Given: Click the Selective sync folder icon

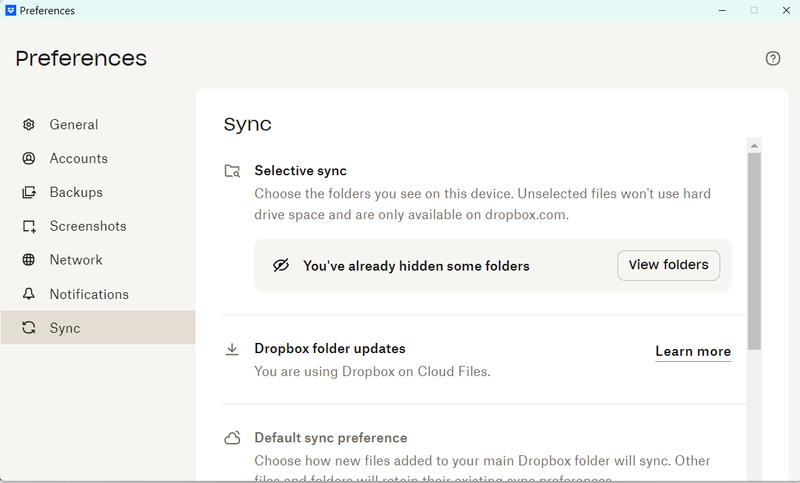Looking at the screenshot, I should tap(232, 171).
